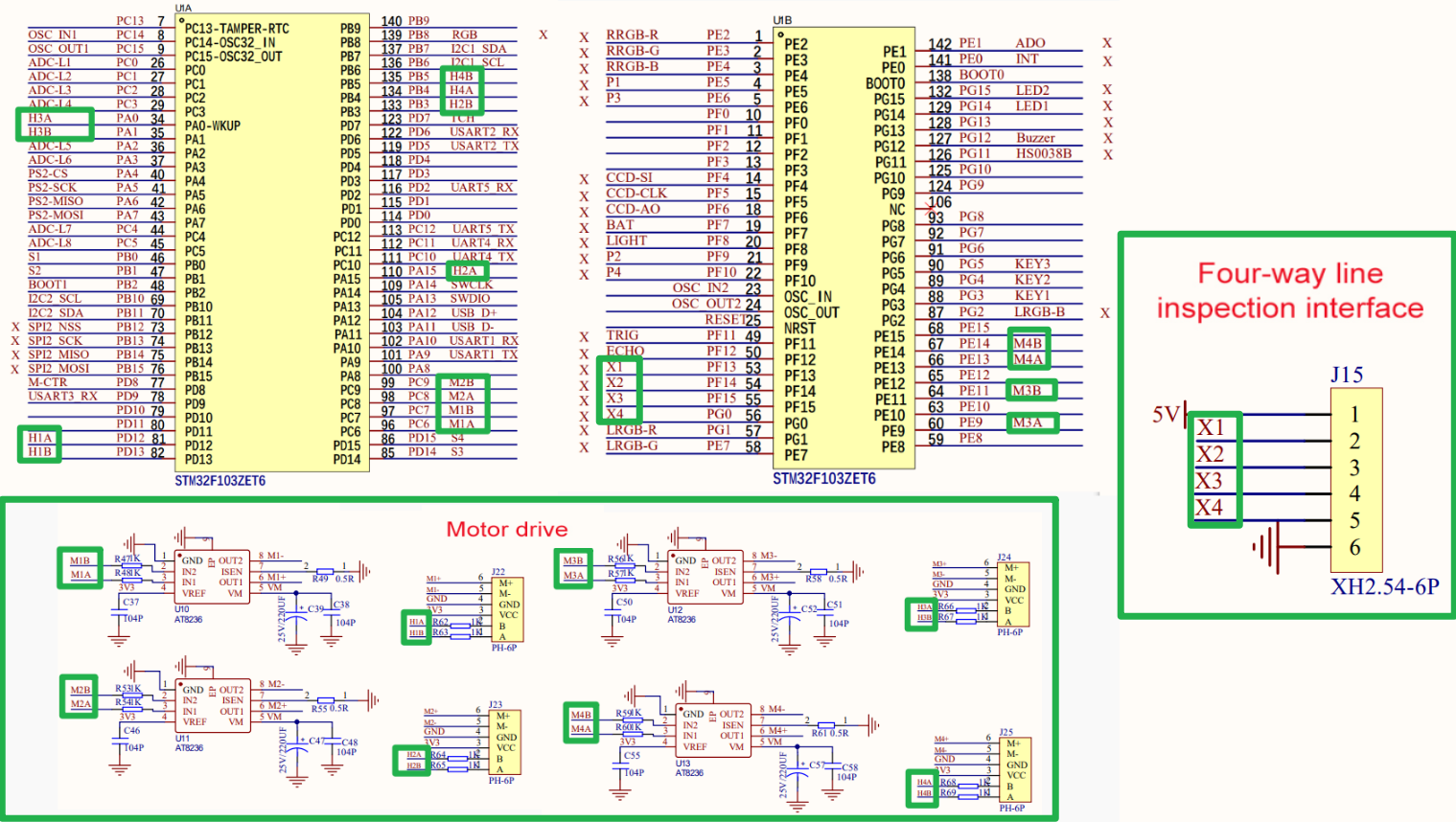Click the USART2_RX net label
This screenshot has height=822, width=1456.
tap(484, 132)
